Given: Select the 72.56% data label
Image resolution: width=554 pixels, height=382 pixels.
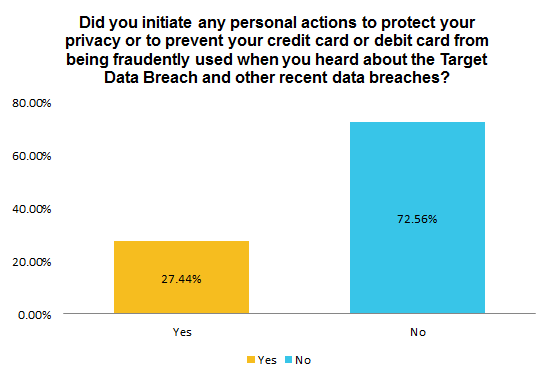Looking at the screenshot, I should (417, 219).
